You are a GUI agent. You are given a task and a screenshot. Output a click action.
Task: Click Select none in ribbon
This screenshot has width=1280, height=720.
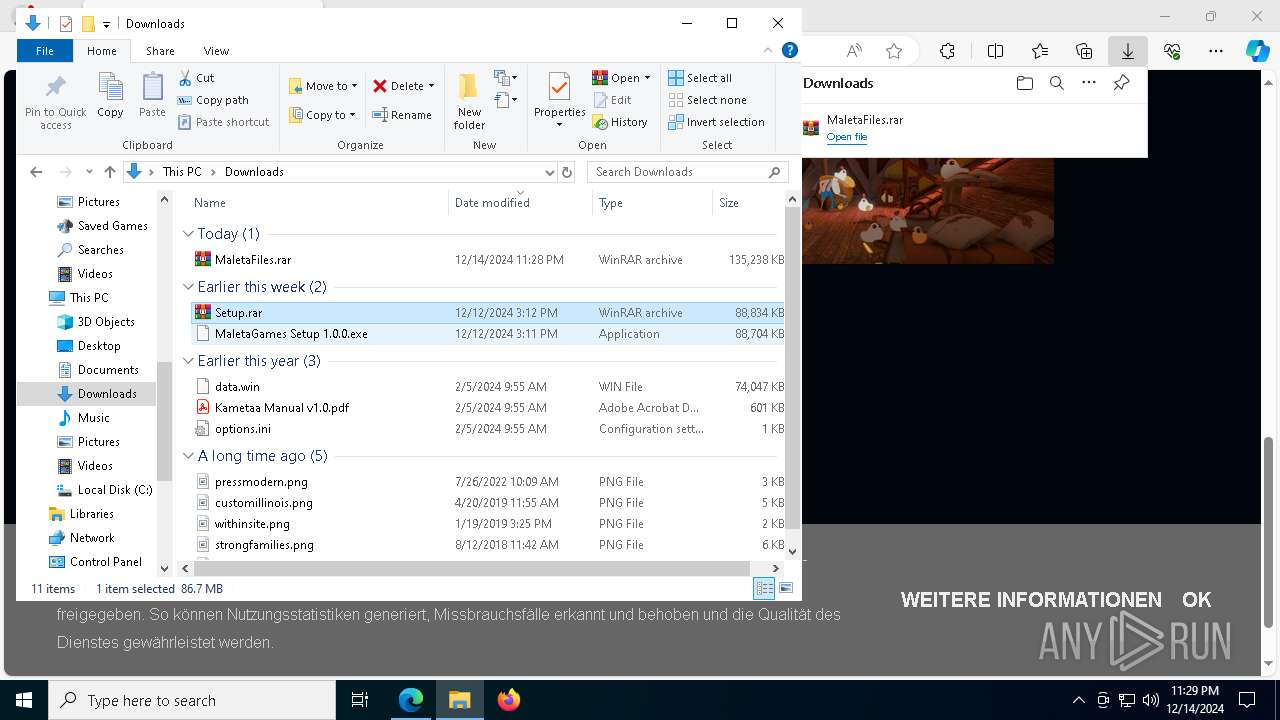tap(707, 100)
